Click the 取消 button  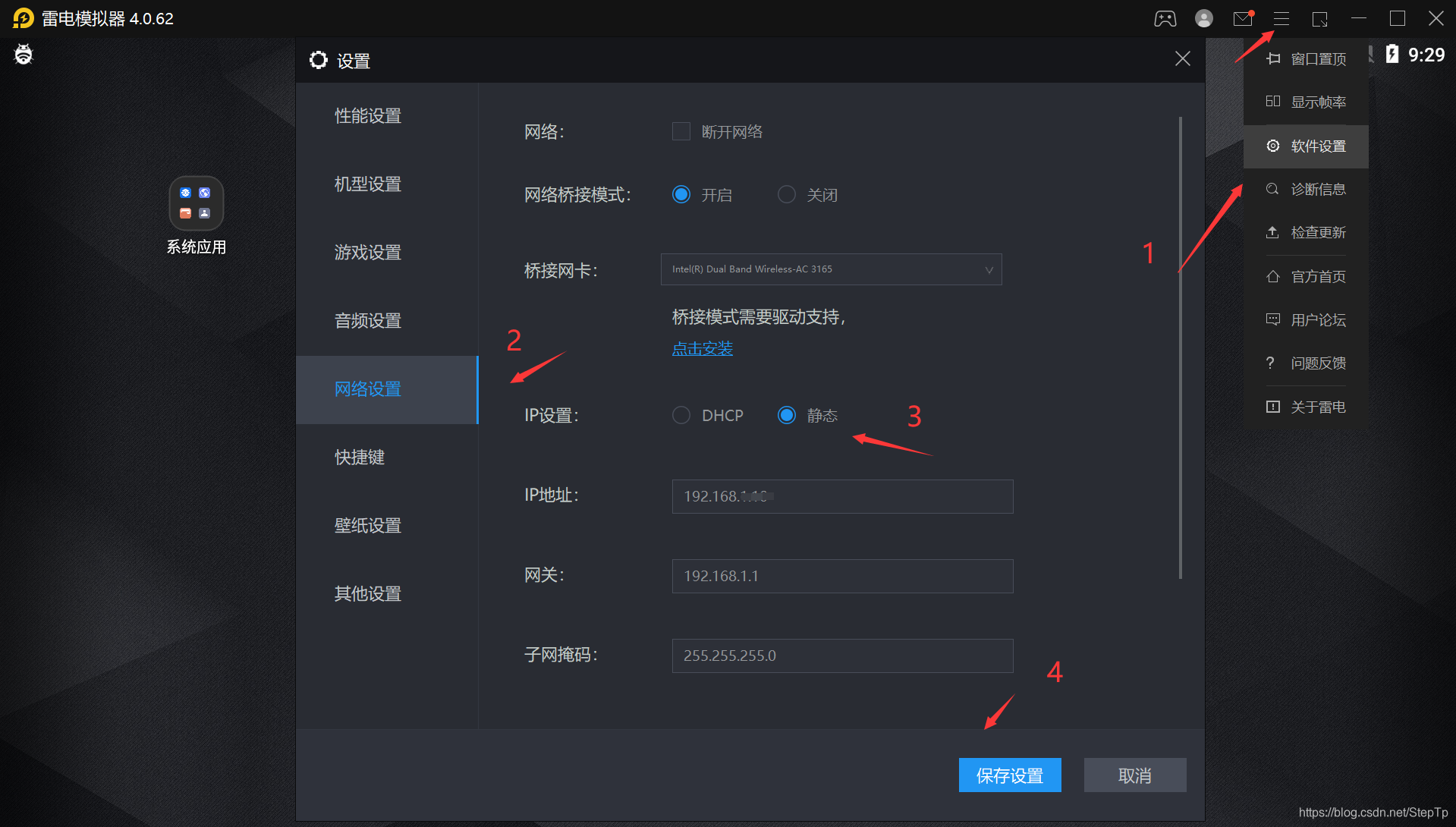pyautogui.click(x=1135, y=775)
